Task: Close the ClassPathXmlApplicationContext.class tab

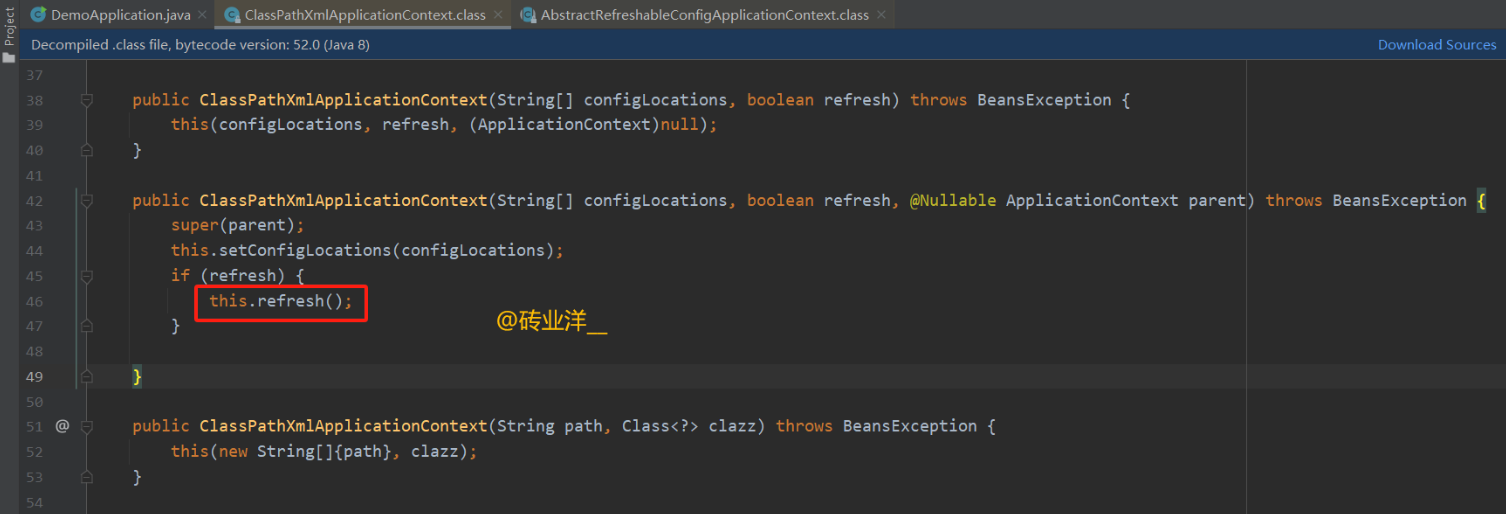Action: tap(498, 15)
